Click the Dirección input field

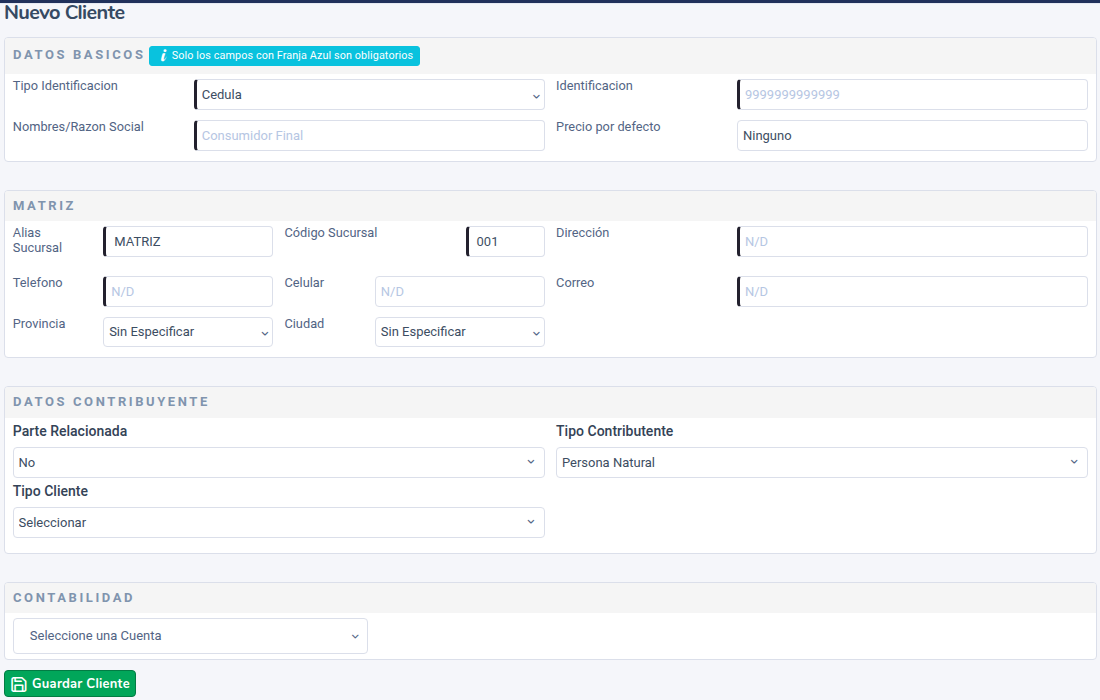pos(912,241)
